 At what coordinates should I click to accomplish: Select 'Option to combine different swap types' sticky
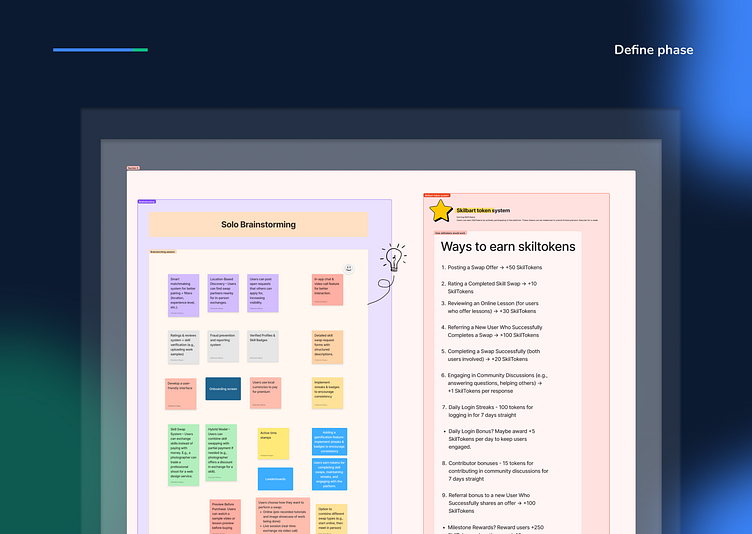331,519
